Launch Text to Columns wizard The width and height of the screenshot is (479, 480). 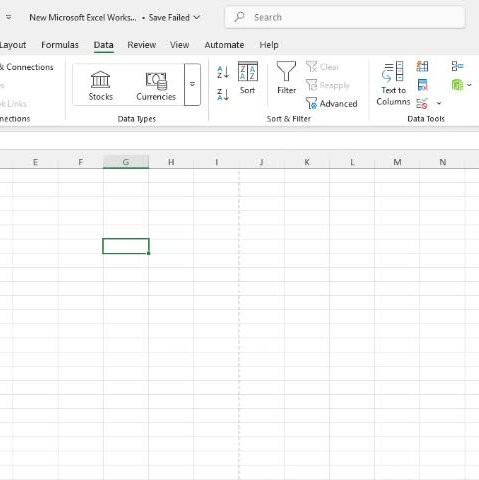click(393, 84)
